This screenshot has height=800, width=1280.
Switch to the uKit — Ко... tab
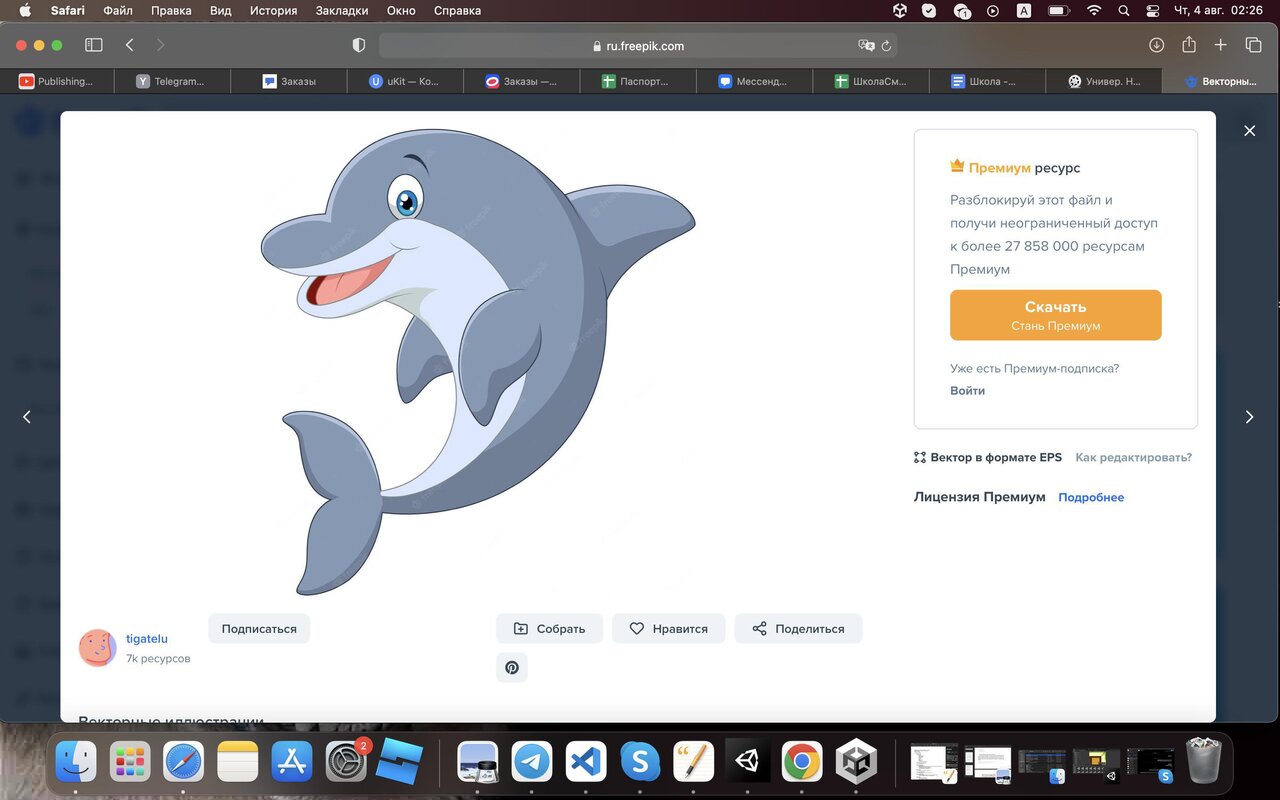405,81
